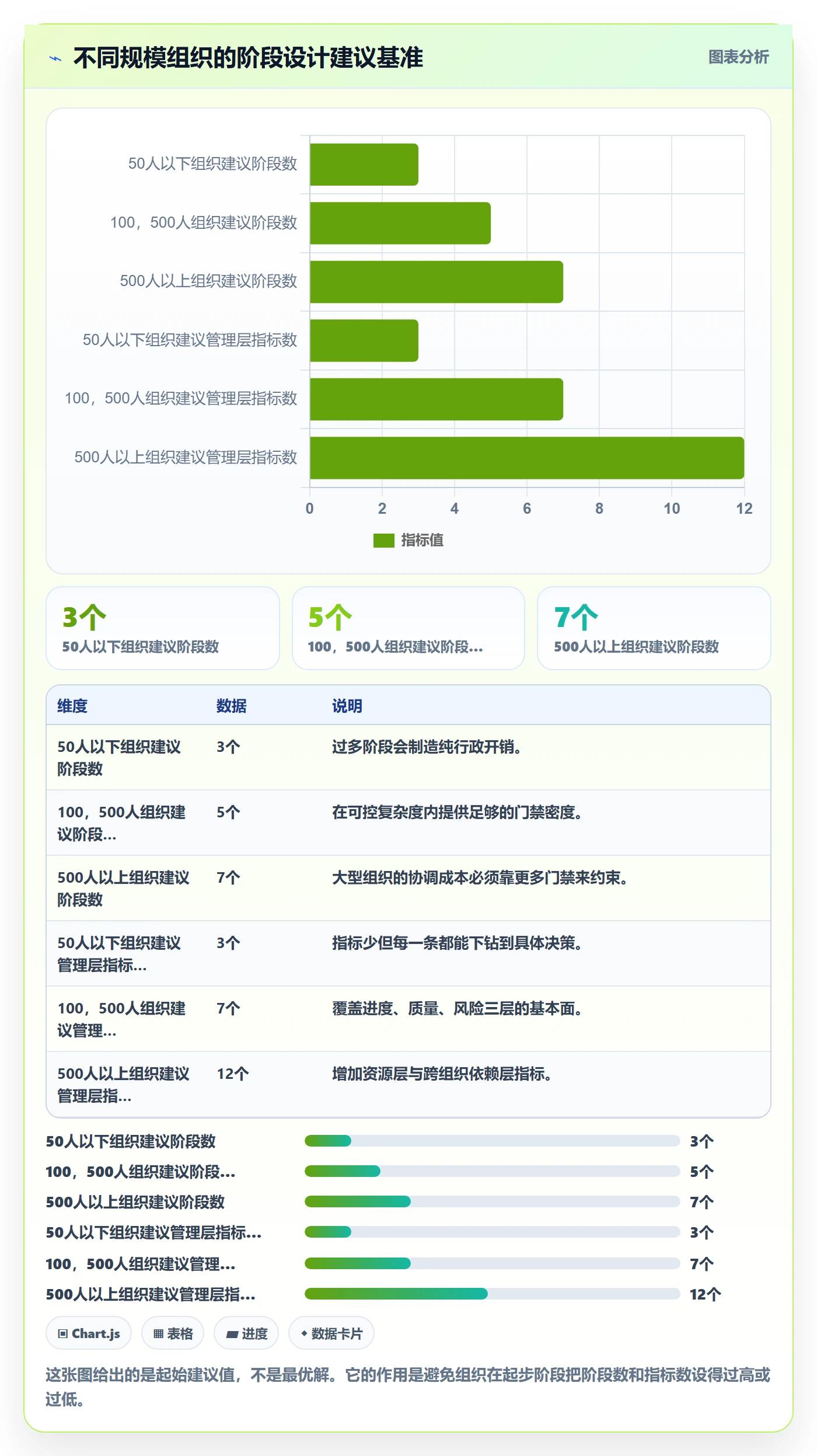The image size is (817, 1456).
Task: Select table row 在可控复杂度内提供足够的门禁密度。
Action: click(408, 823)
